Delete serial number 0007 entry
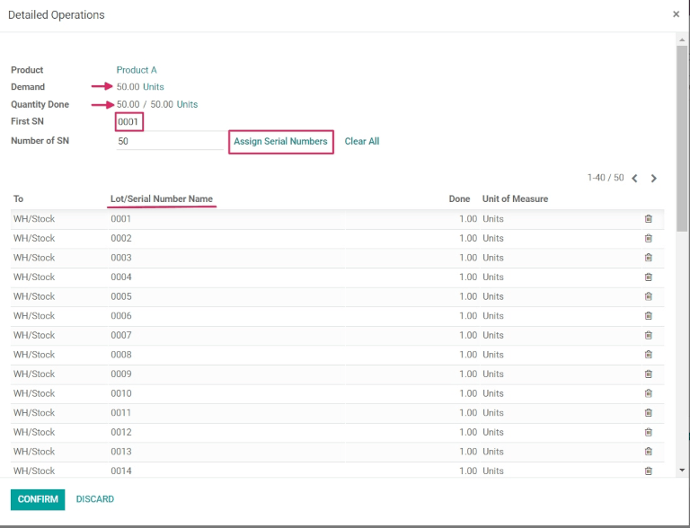This screenshot has height=528, width=690. 648,335
